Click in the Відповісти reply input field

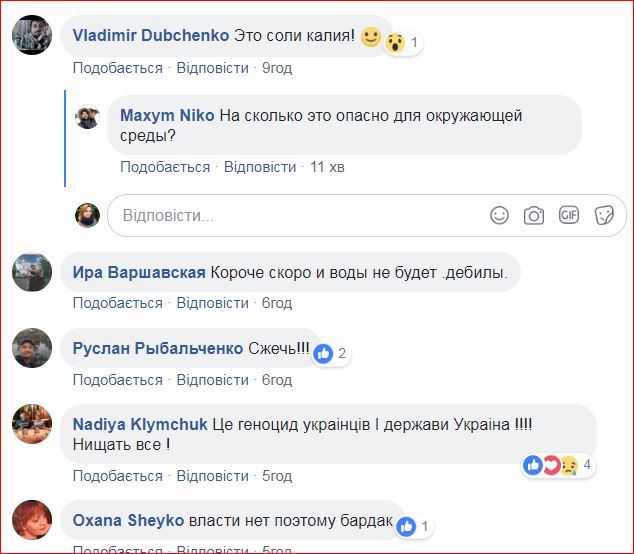(x=300, y=215)
